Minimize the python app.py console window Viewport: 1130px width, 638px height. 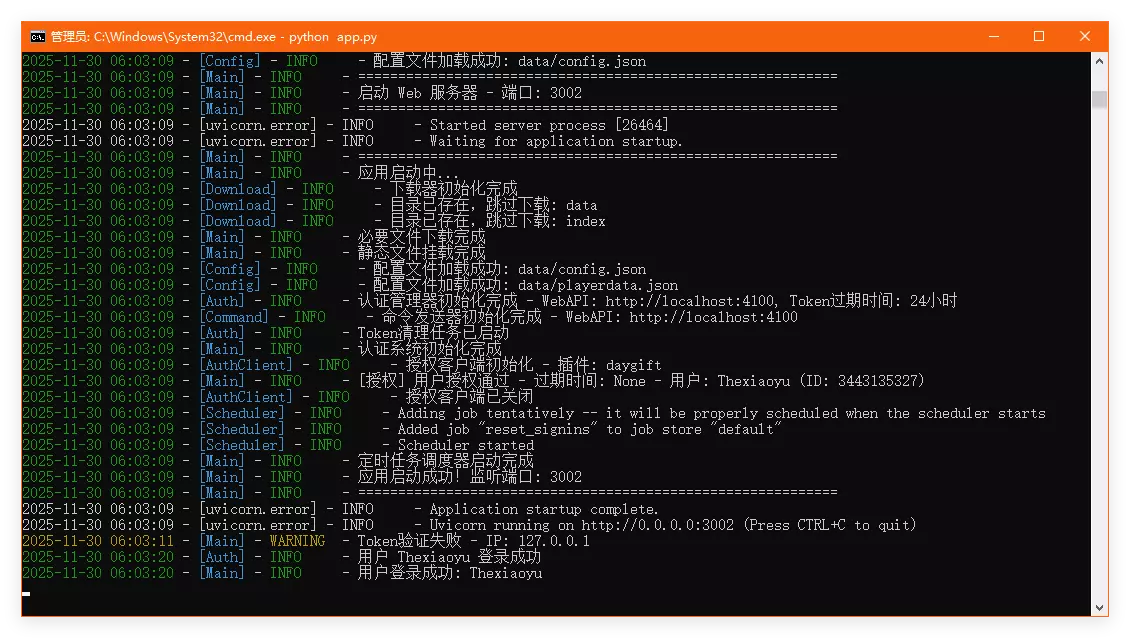[x=994, y=36]
